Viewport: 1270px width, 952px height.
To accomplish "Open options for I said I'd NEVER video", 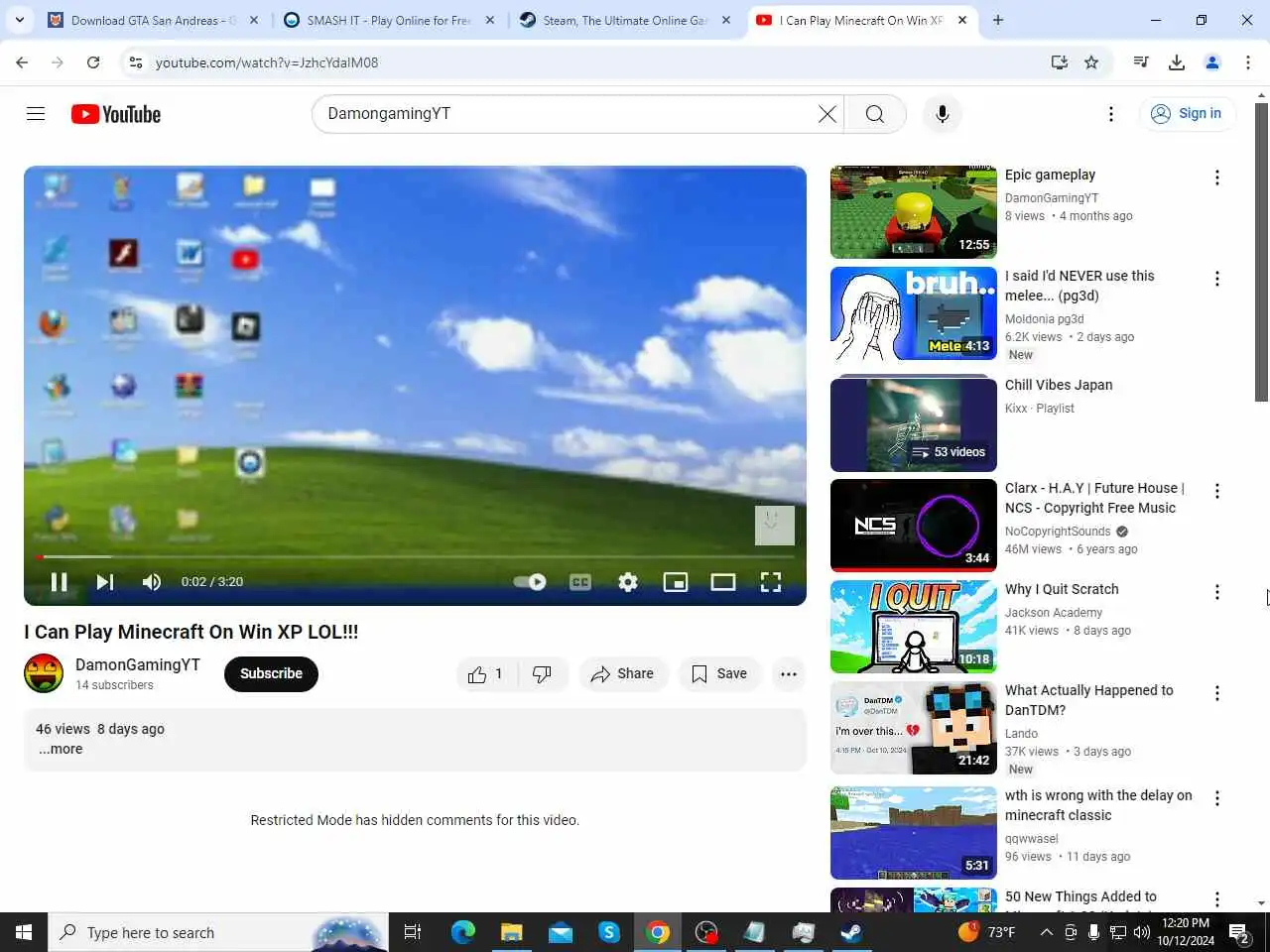I will tap(1217, 279).
